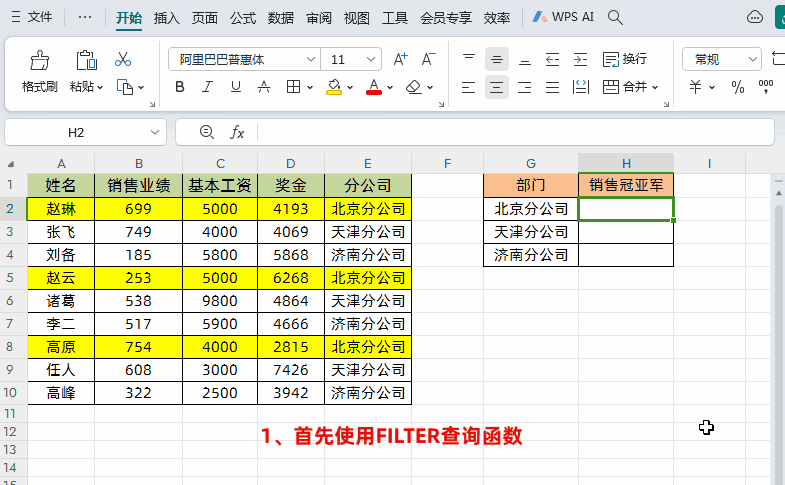The height and width of the screenshot is (485, 785).
Task: Click the percent style icon
Action: tap(738, 87)
